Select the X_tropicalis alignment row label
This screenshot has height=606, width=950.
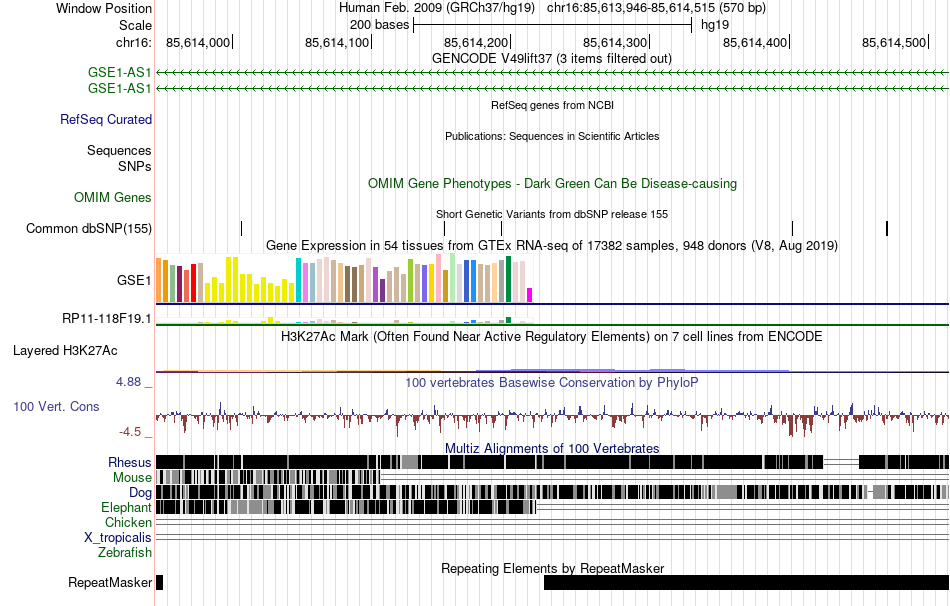pyautogui.click(x=118, y=538)
